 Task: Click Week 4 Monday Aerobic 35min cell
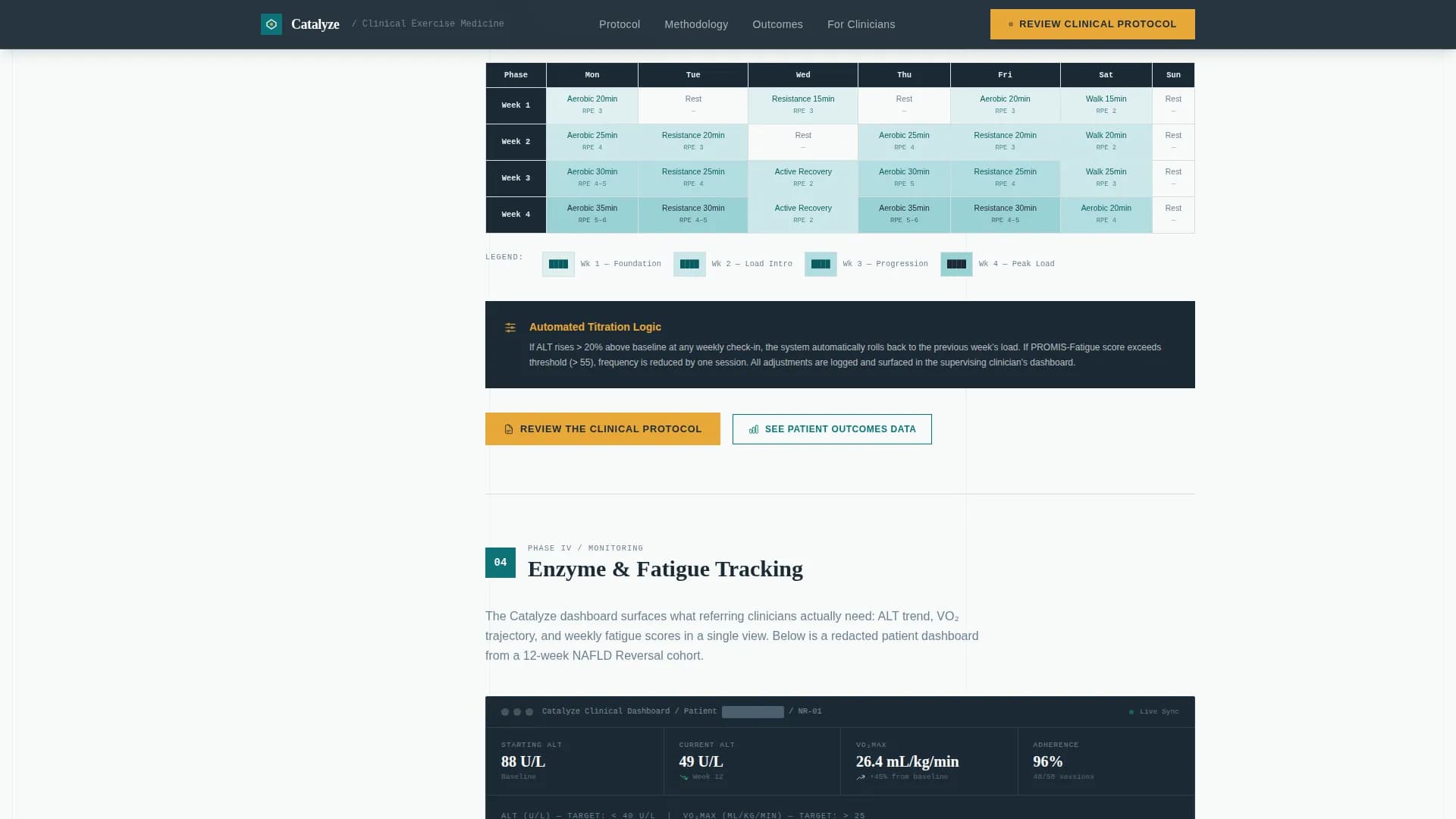pos(592,215)
